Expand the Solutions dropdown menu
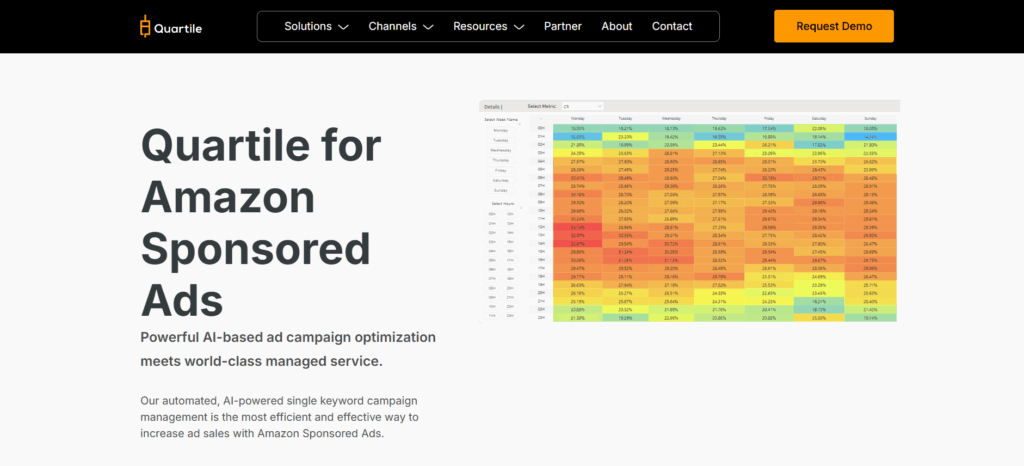This screenshot has width=1024, height=466. (x=316, y=27)
